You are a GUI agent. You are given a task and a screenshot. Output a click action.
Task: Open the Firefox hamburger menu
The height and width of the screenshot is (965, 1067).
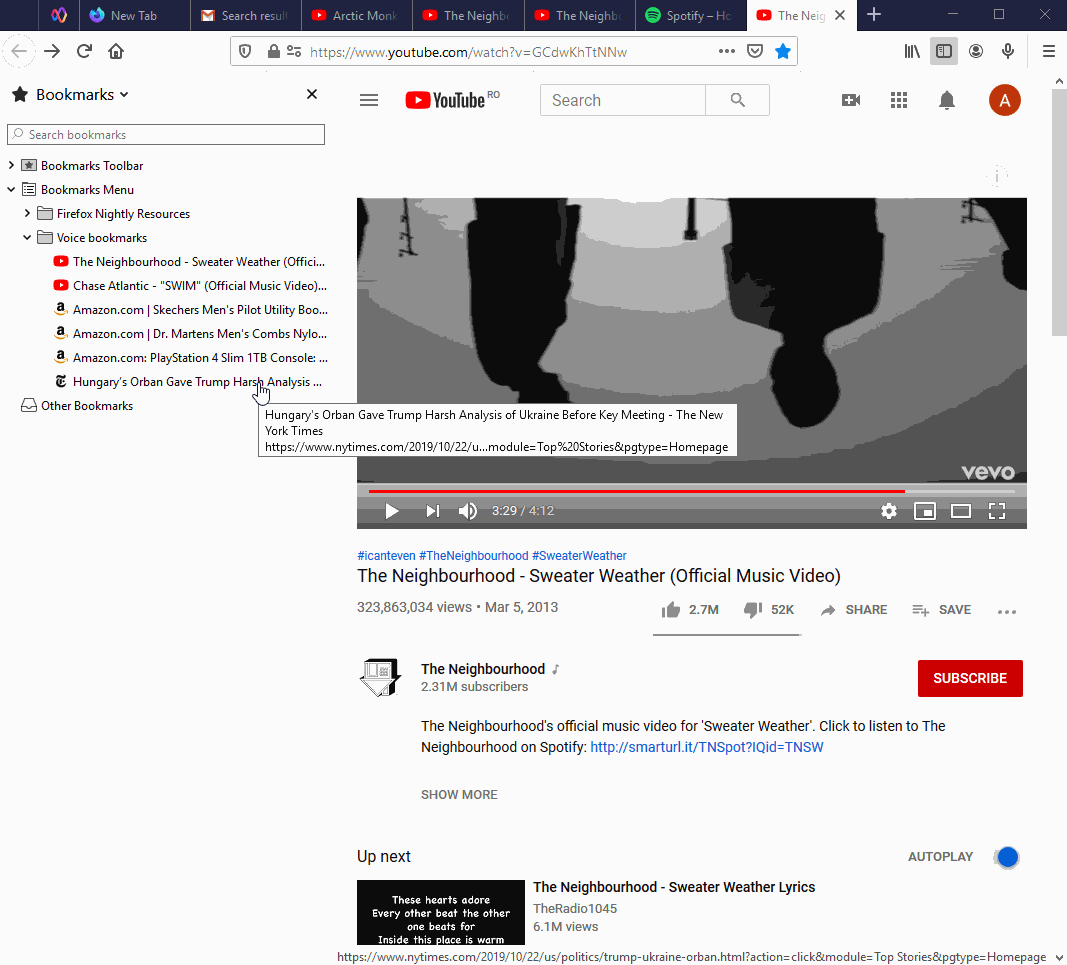click(x=1049, y=51)
